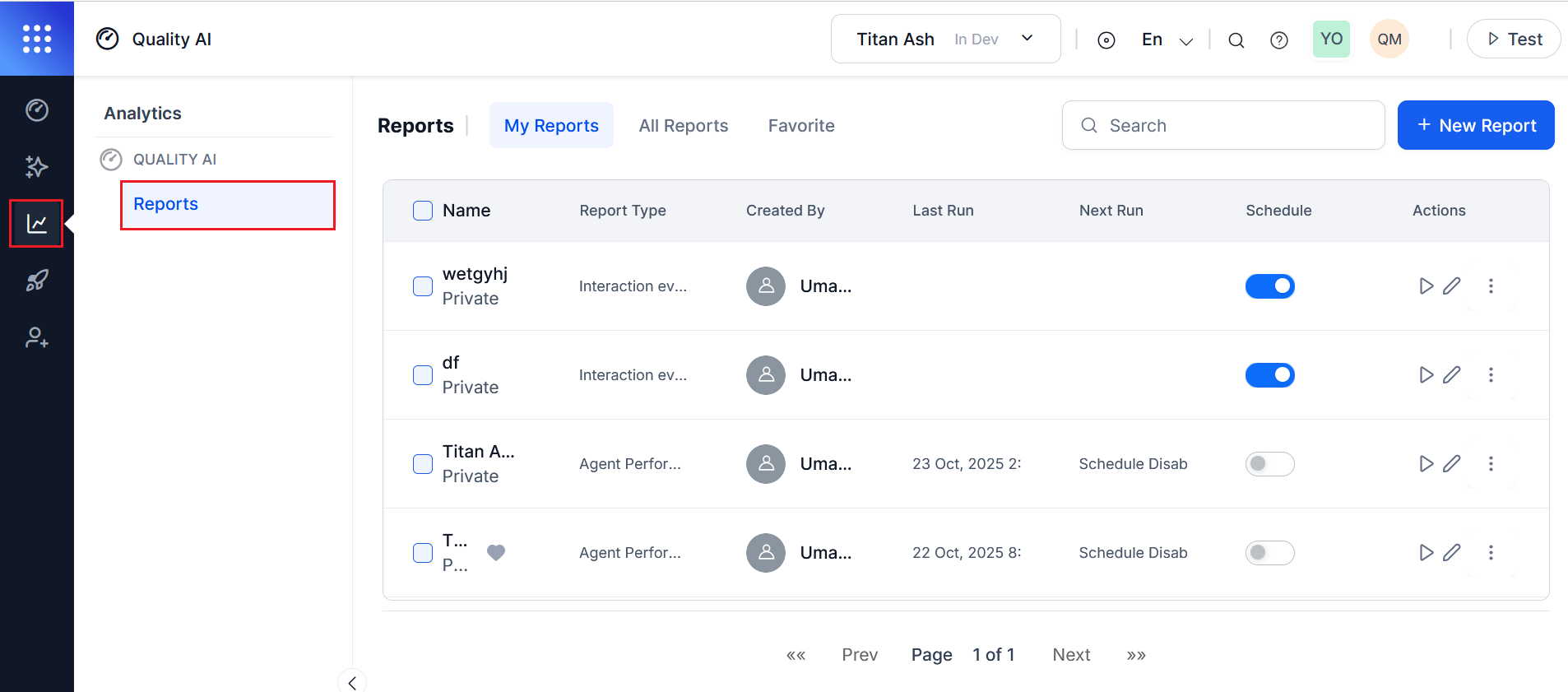Select all reports with the Name header checkbox

(423, 211)
